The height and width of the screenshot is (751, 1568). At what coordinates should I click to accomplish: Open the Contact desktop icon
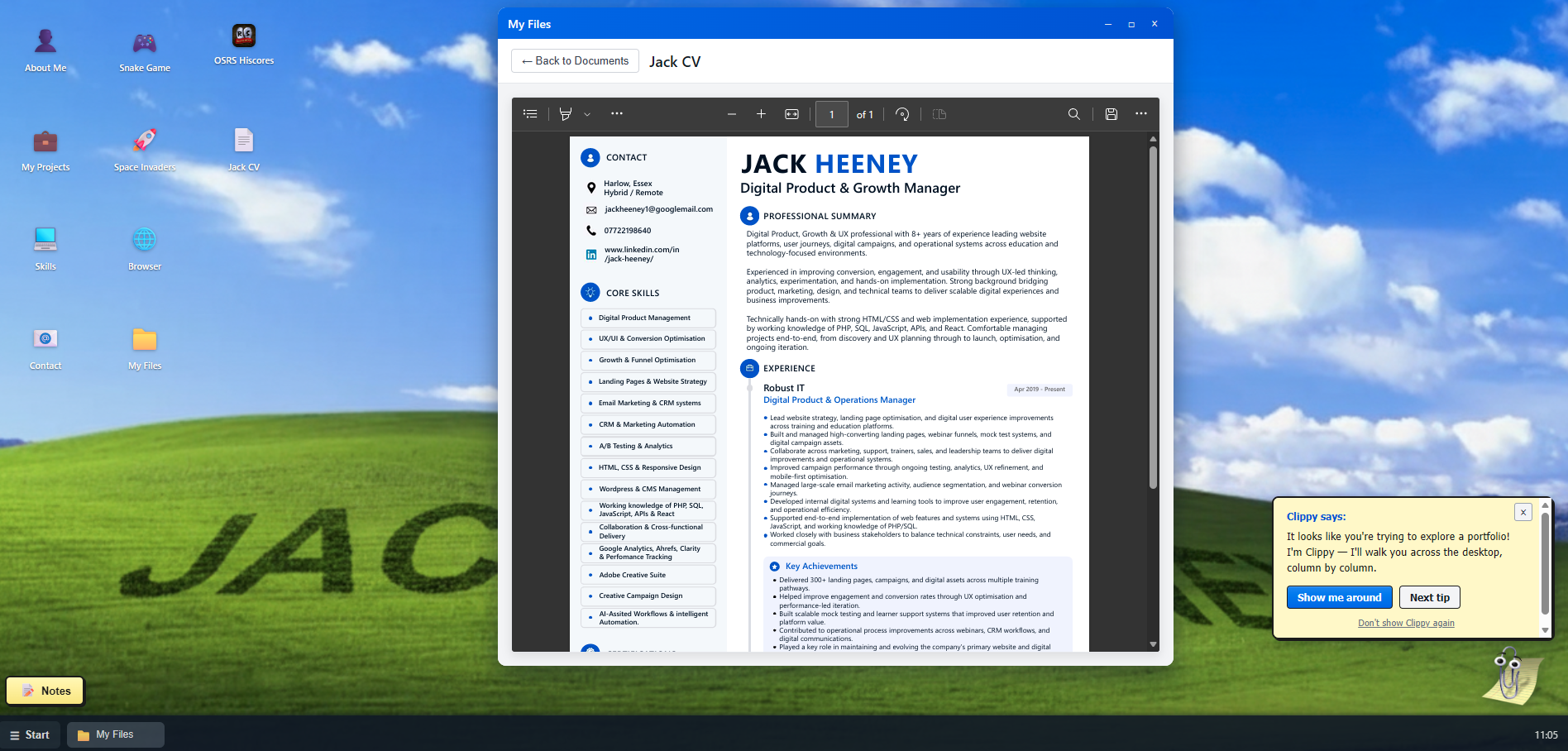(x=45, y=348)
